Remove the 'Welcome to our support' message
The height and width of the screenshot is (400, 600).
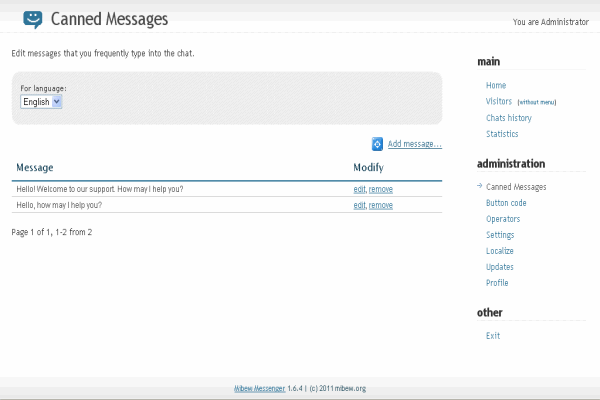[x=381, y=189]
